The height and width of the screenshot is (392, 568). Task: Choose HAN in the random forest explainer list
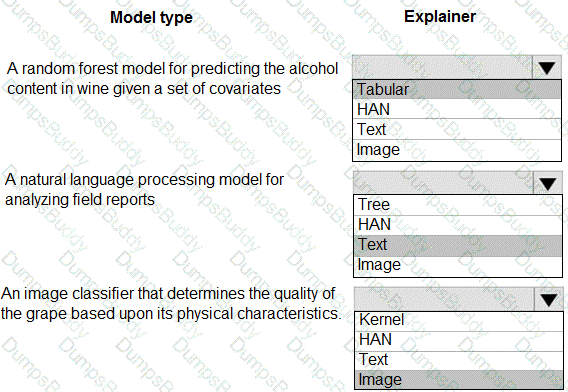[x=457, y=109]
